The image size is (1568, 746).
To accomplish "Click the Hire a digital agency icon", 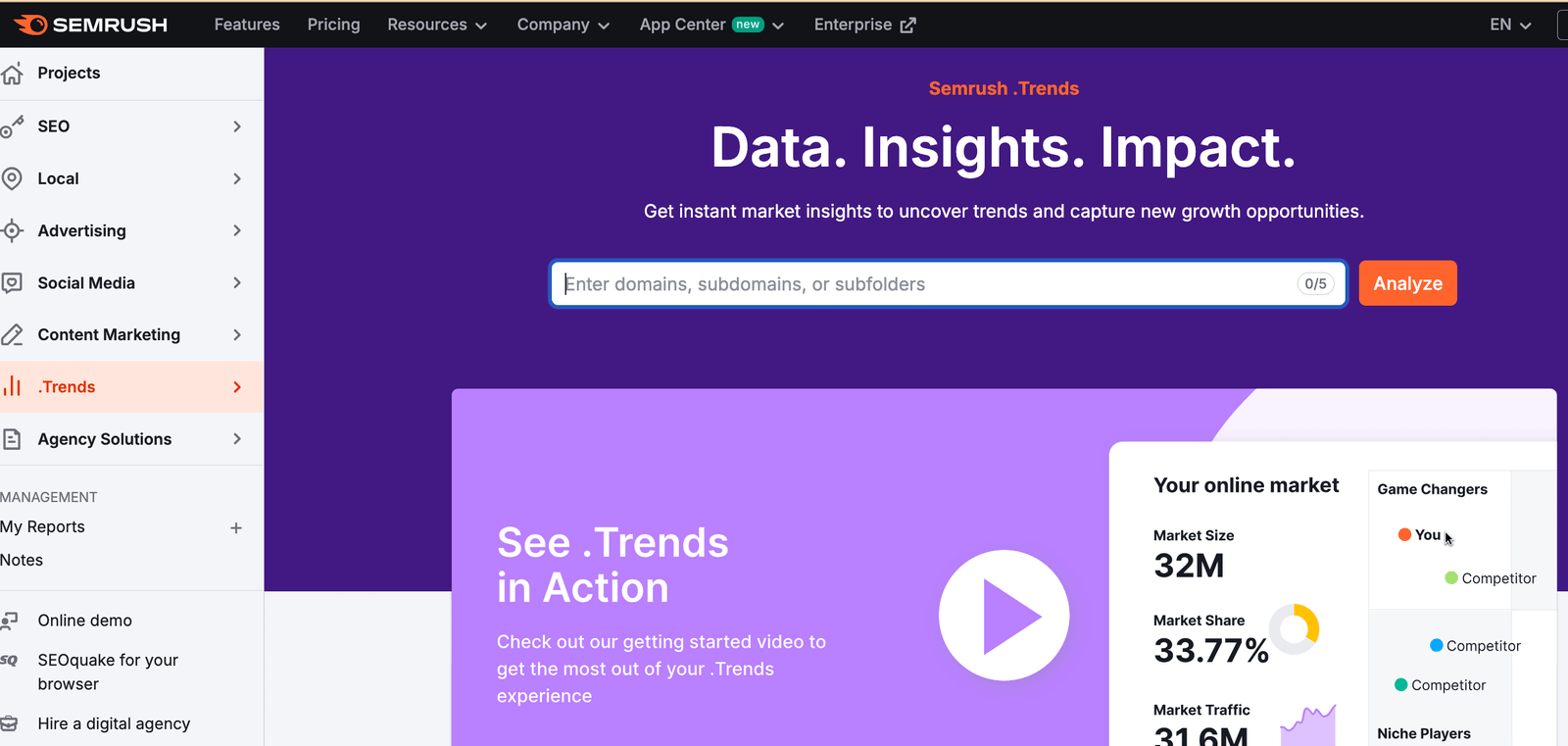I will [10, 724].
